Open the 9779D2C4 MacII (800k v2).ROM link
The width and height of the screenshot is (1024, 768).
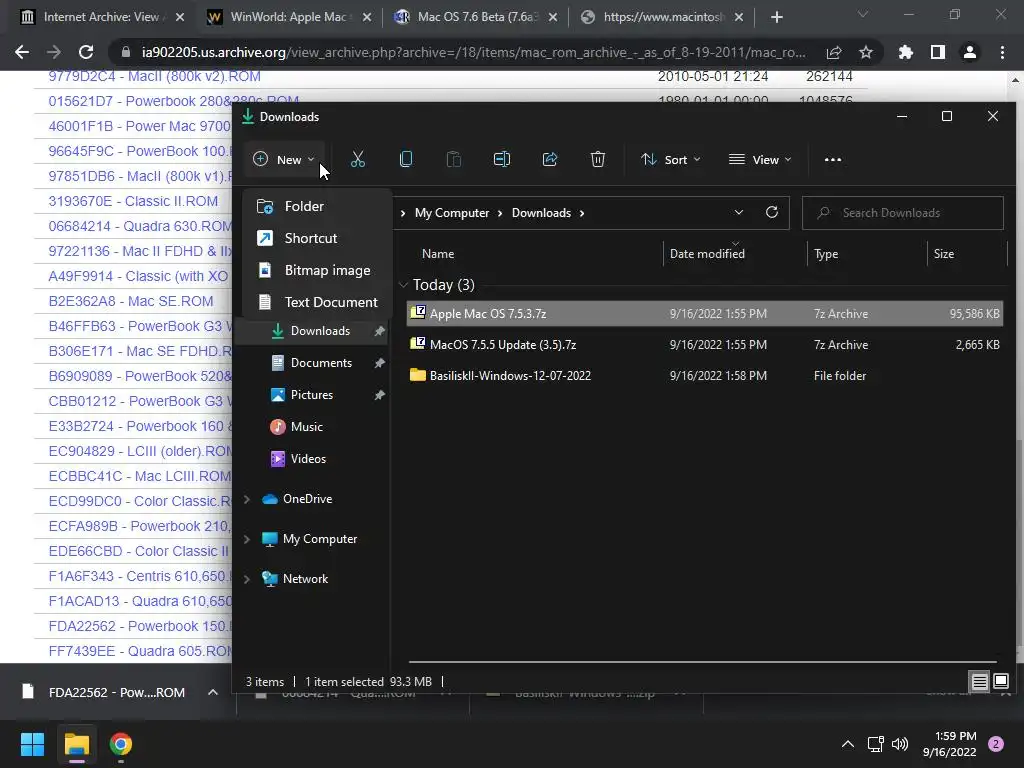coord(154,76)
